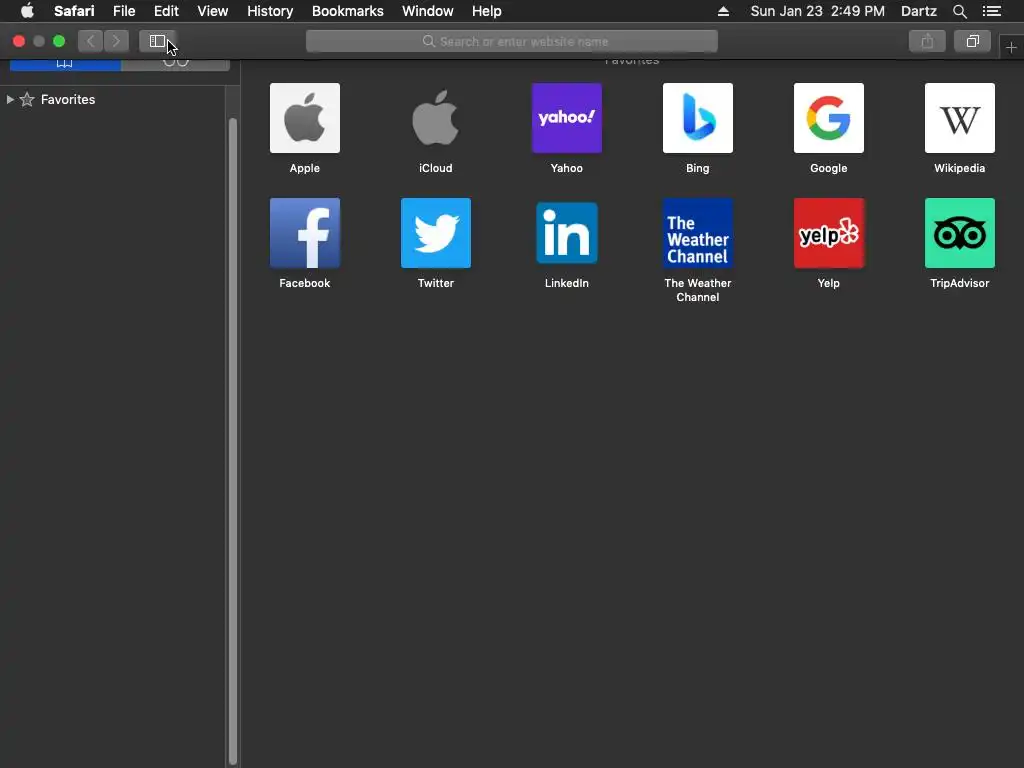Open the Google favorite tile
This screenshot has height=768, width=1024.
click(x=829, y=118)
